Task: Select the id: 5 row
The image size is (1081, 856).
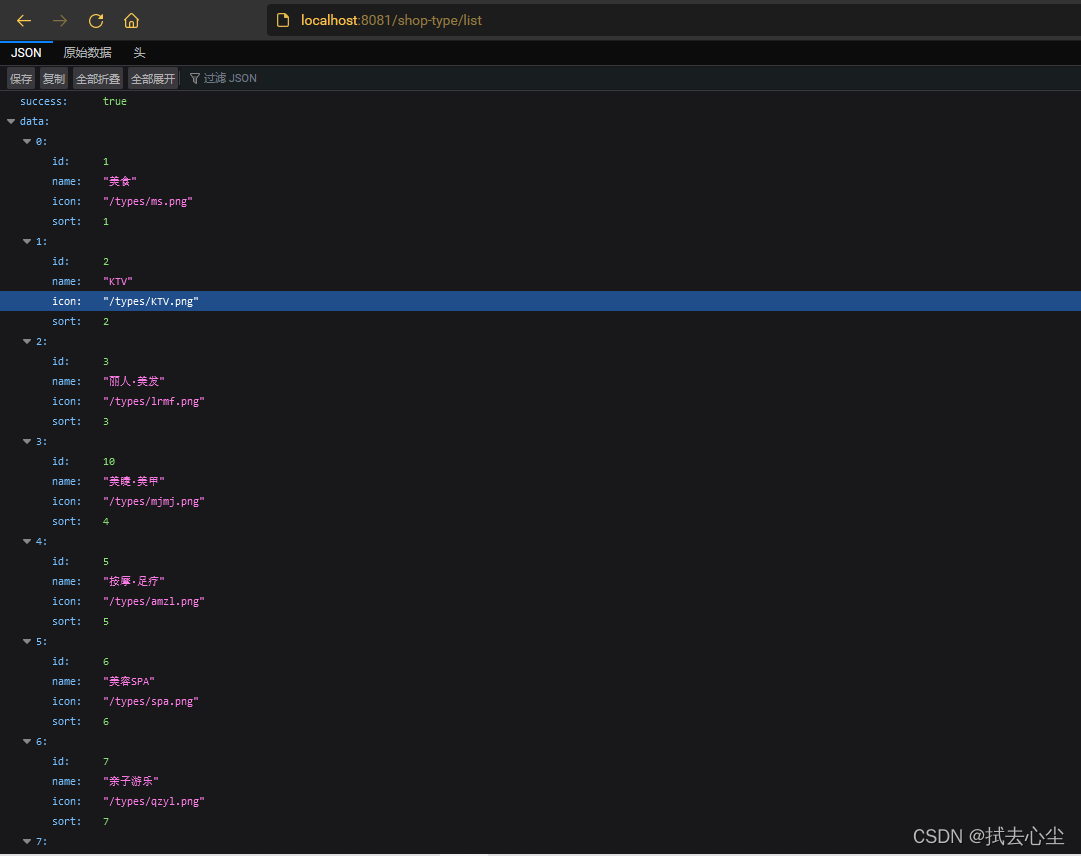Action: (x=540, y=561)
